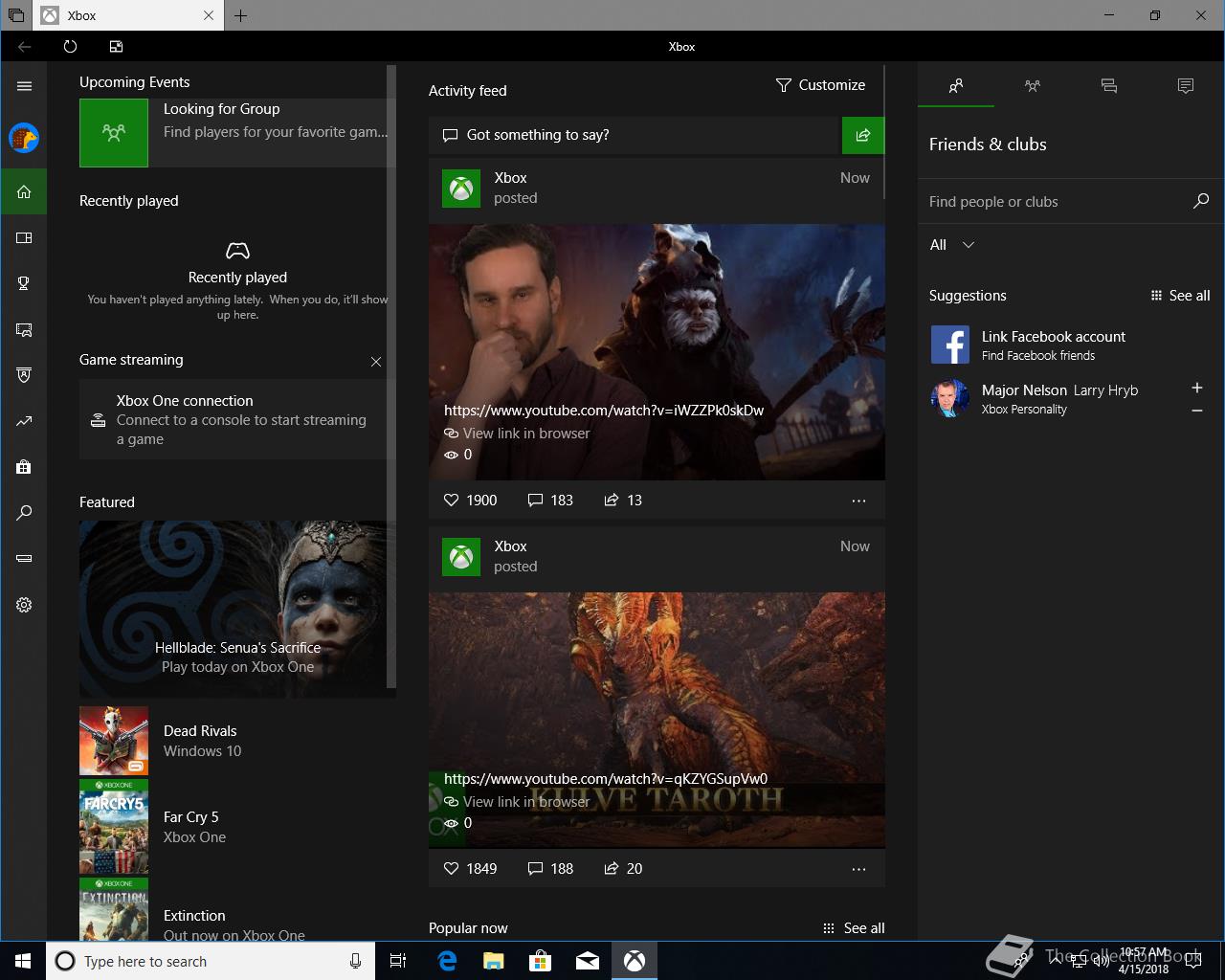Open Extinction featured item
This screenshot has height=980, width=1225.
pyautogui.click(x=234, y=910)
